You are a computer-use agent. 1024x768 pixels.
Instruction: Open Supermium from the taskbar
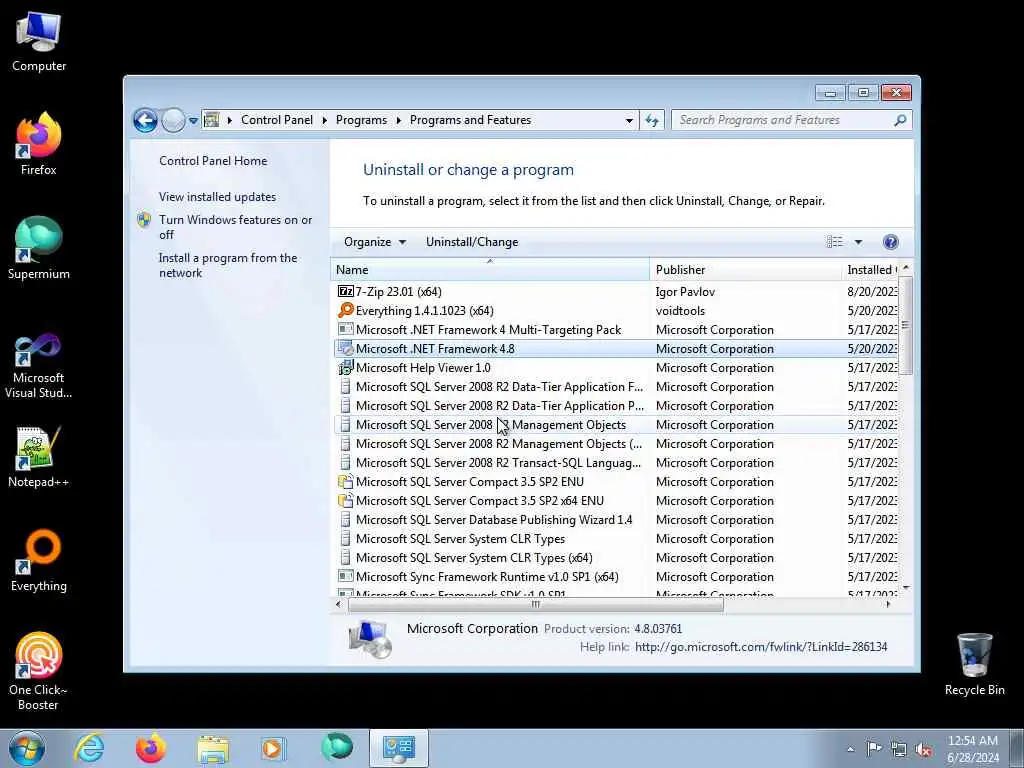coord(337,747)
